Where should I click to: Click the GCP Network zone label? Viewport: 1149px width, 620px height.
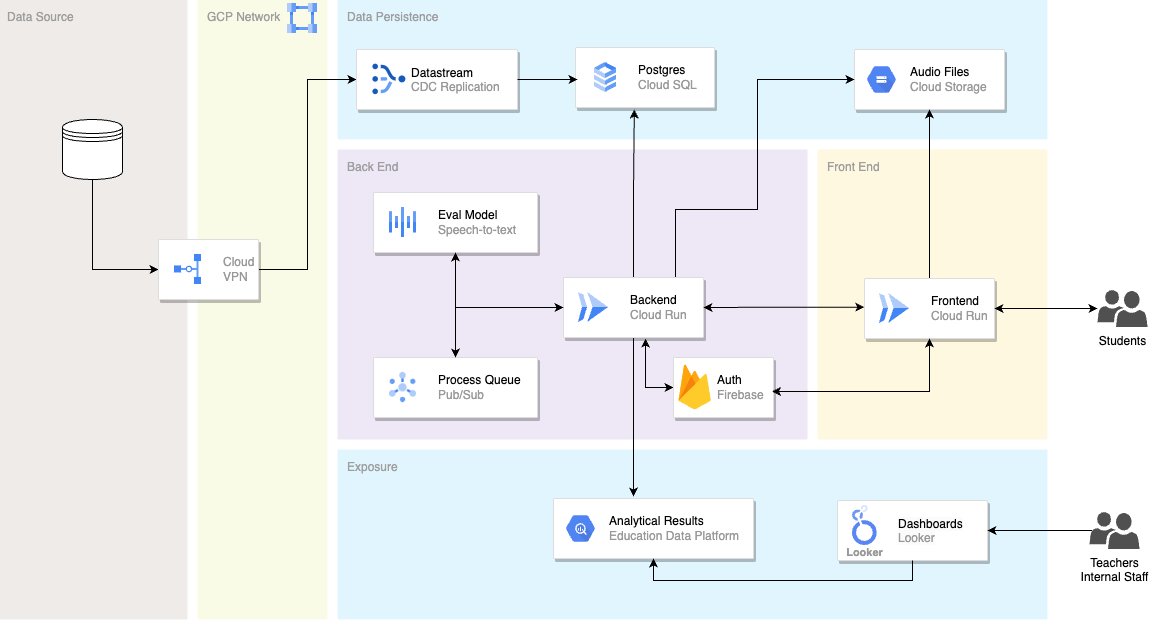(x=243, y=17)
